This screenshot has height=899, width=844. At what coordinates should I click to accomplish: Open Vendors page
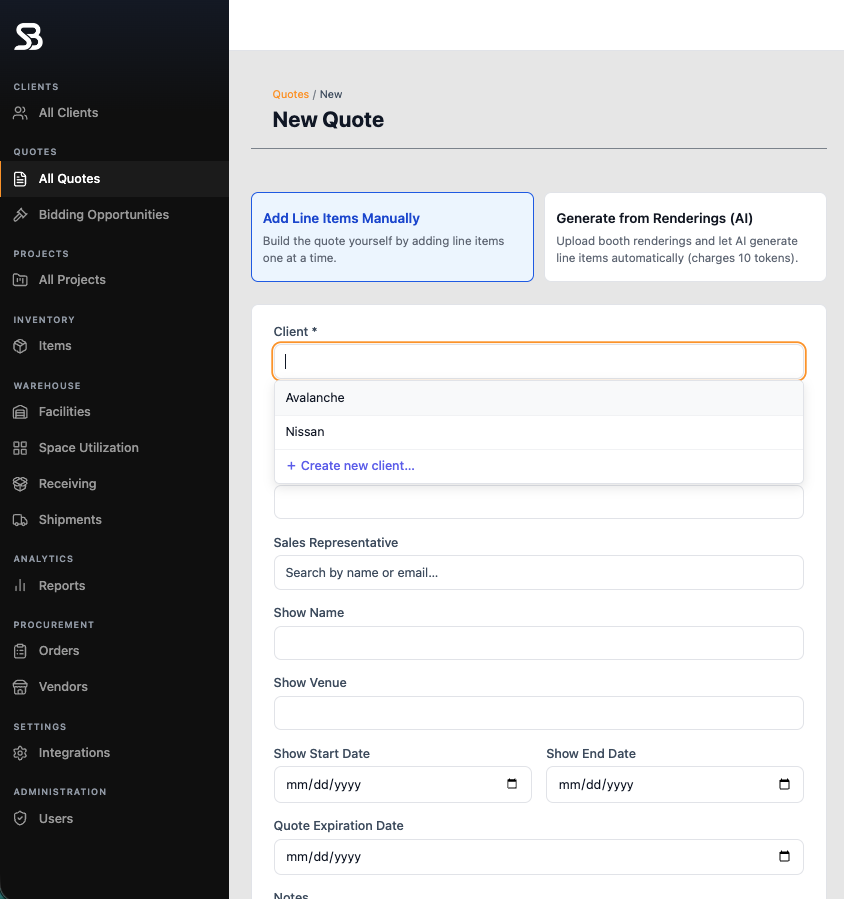63,687
